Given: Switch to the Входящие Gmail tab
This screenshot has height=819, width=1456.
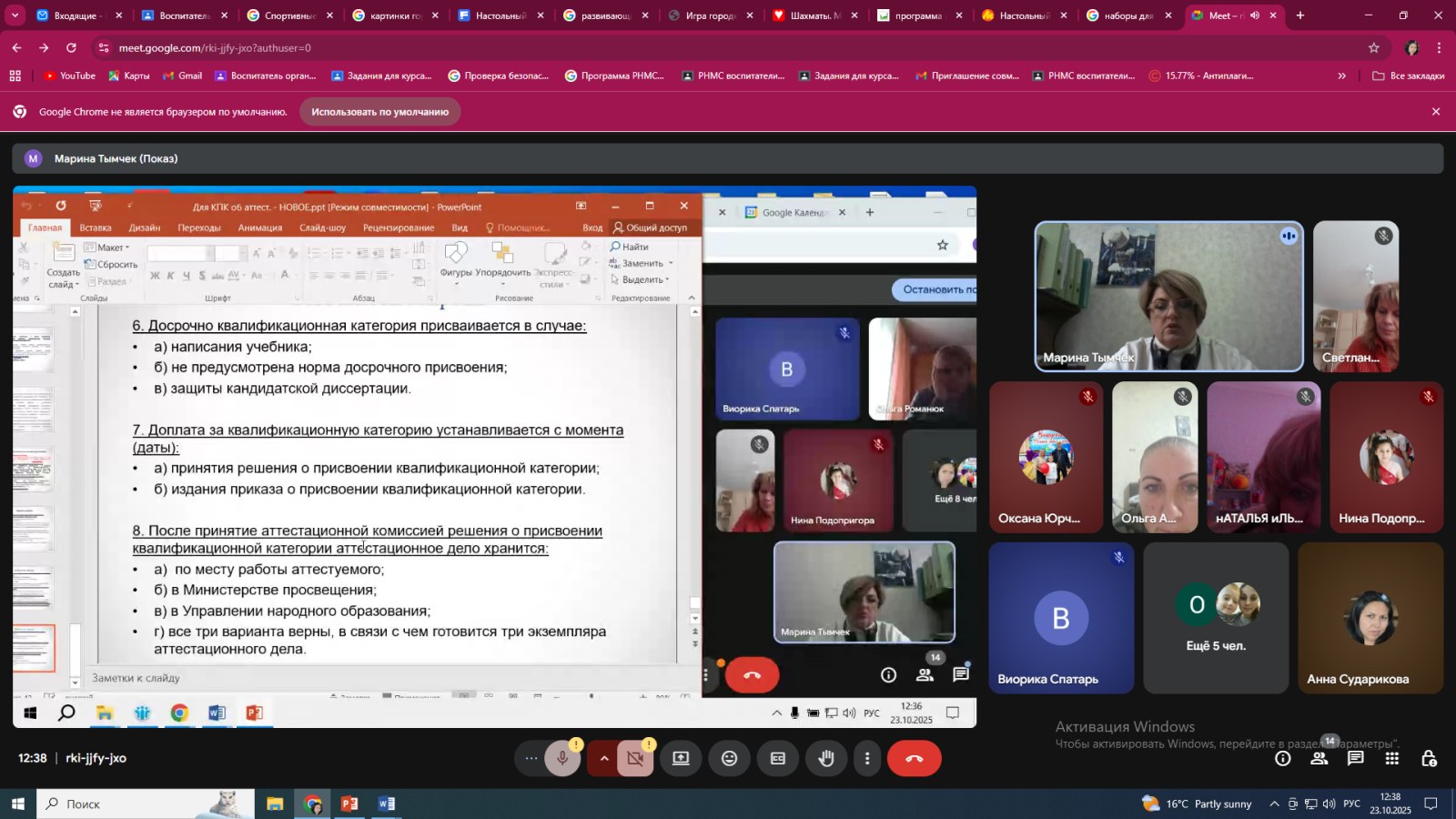Looking at the screenshot, I should coord(77,15).
